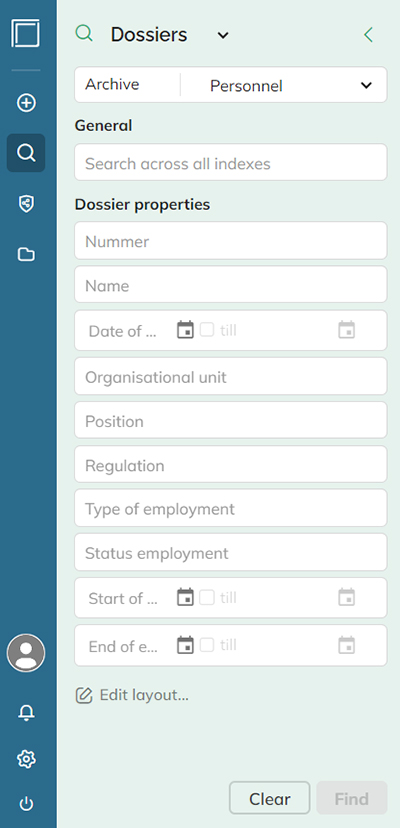Click the power logout icon

[26, 804]
